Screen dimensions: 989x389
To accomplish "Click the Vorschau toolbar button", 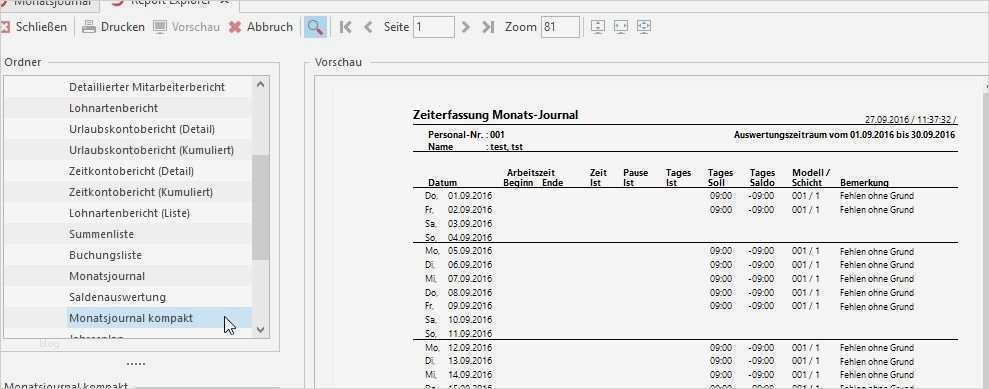I will (187, 27).
